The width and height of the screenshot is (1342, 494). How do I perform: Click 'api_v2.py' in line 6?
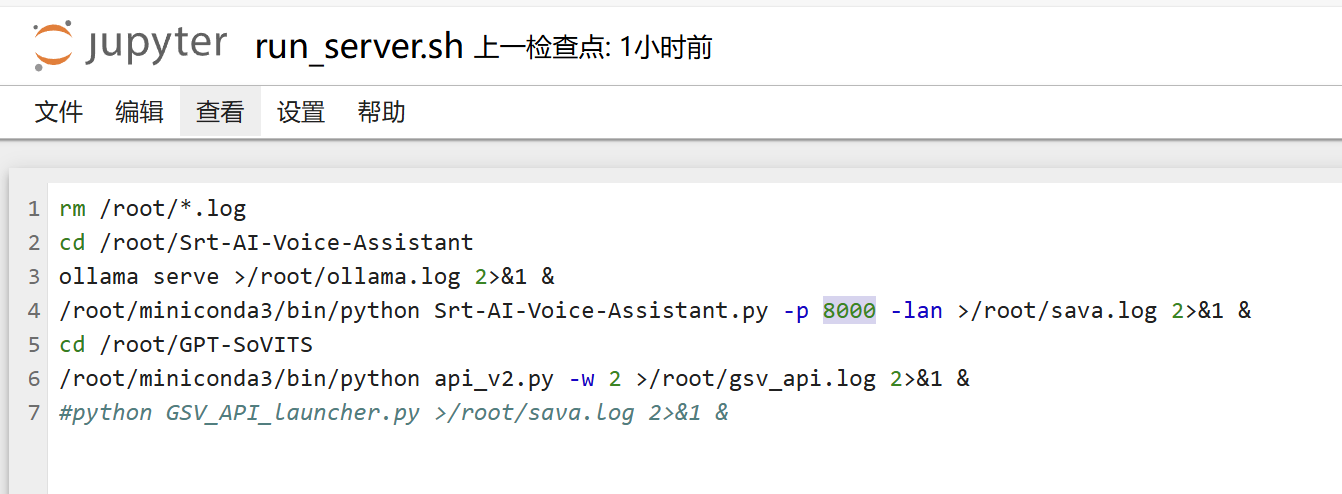pyautogui.click(x=494, y=379)
